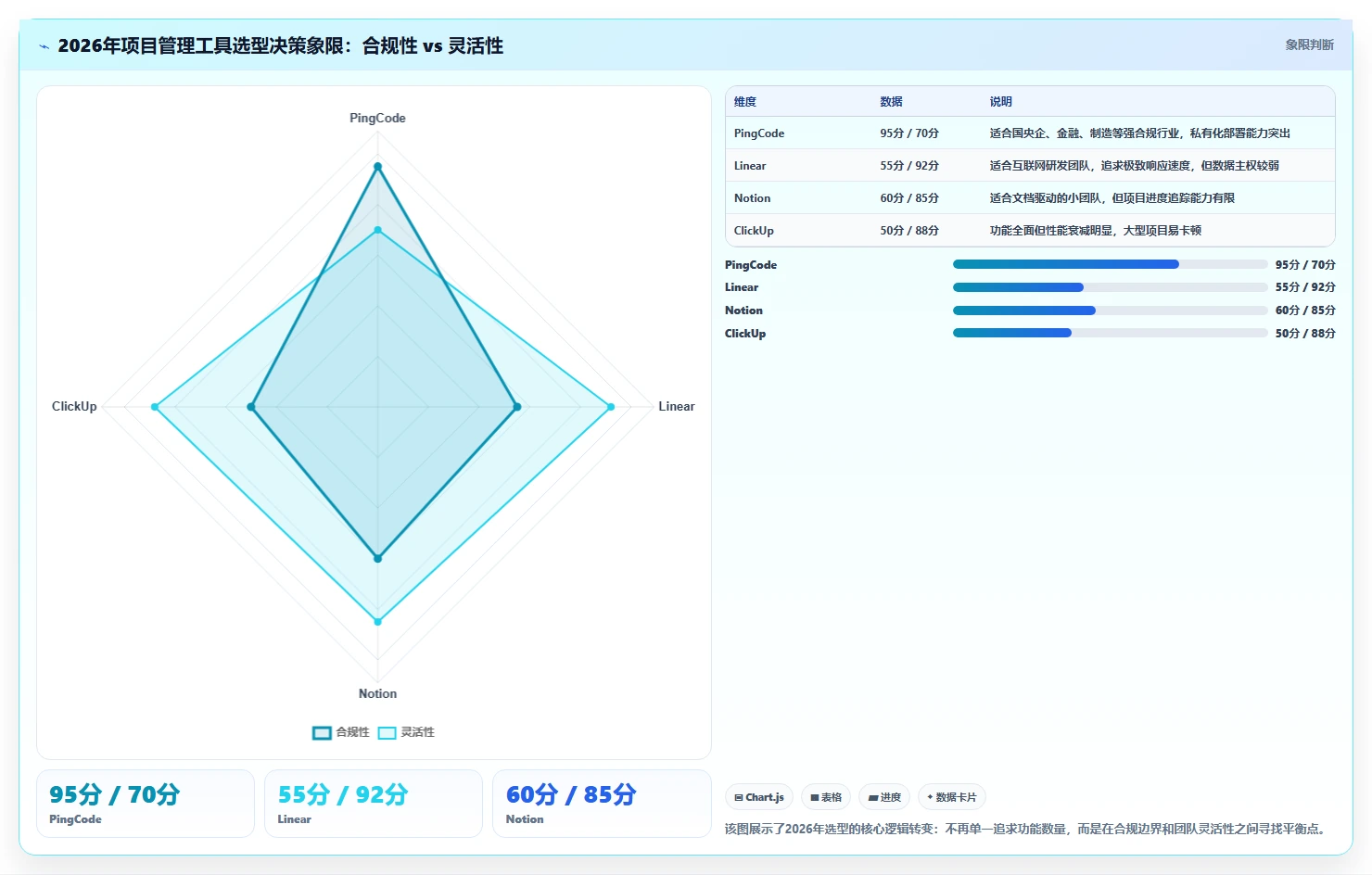Click the ClickUp axis label on the radar chart
1372x875 pixels.
coord(74,406)
